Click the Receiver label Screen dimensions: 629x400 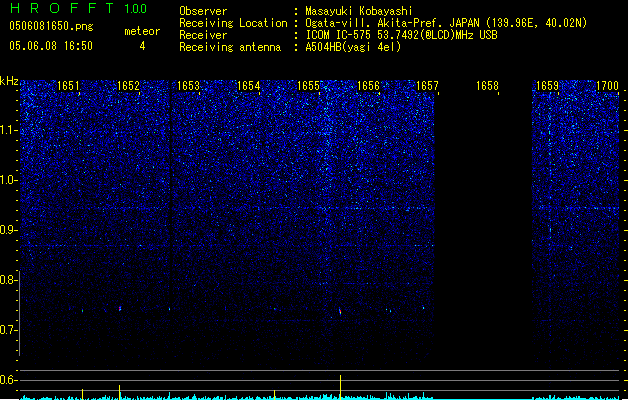click(203, 35)
